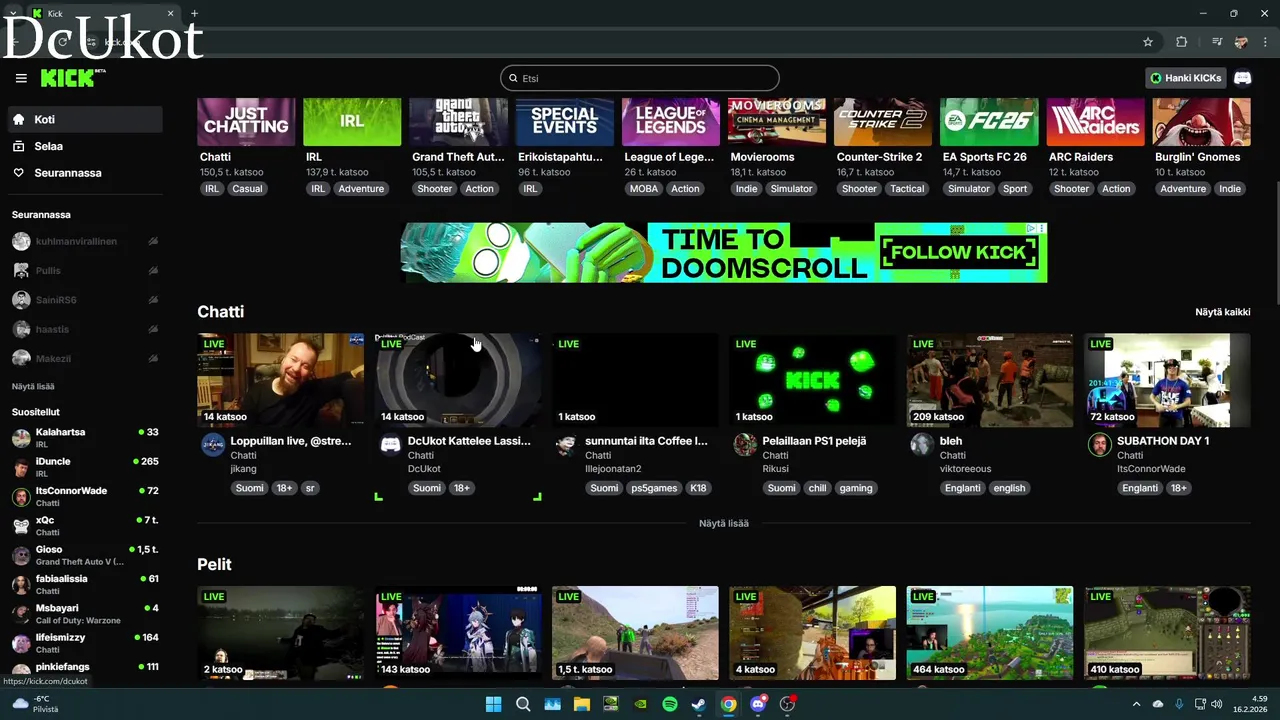This screenshot has width=1280, height=720.
Task: Select Casual tag under Chatti category
Action: coord(247,189)
